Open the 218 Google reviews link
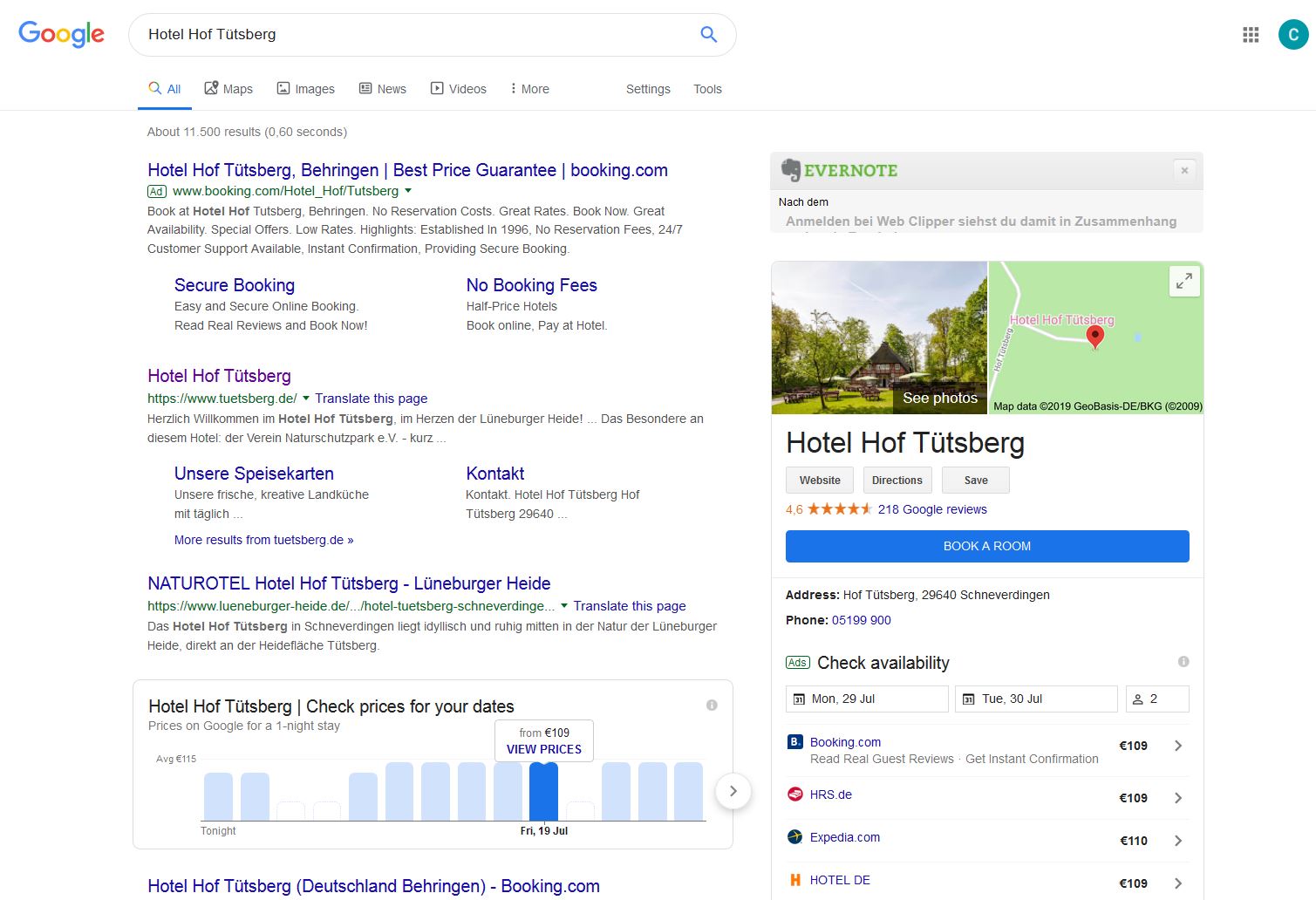Viewport: 1316px width, 900px height. point(932,508)
